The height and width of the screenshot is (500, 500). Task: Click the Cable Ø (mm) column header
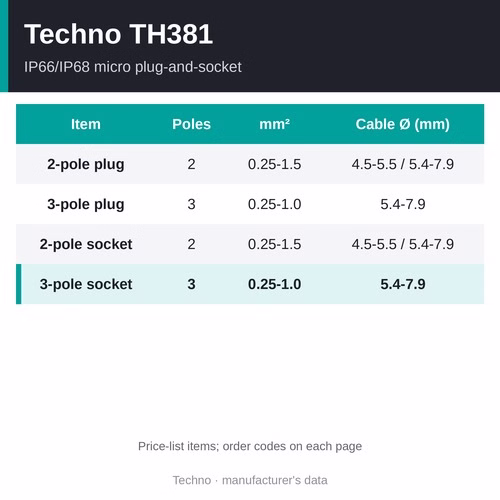click(x=403, y=124)
